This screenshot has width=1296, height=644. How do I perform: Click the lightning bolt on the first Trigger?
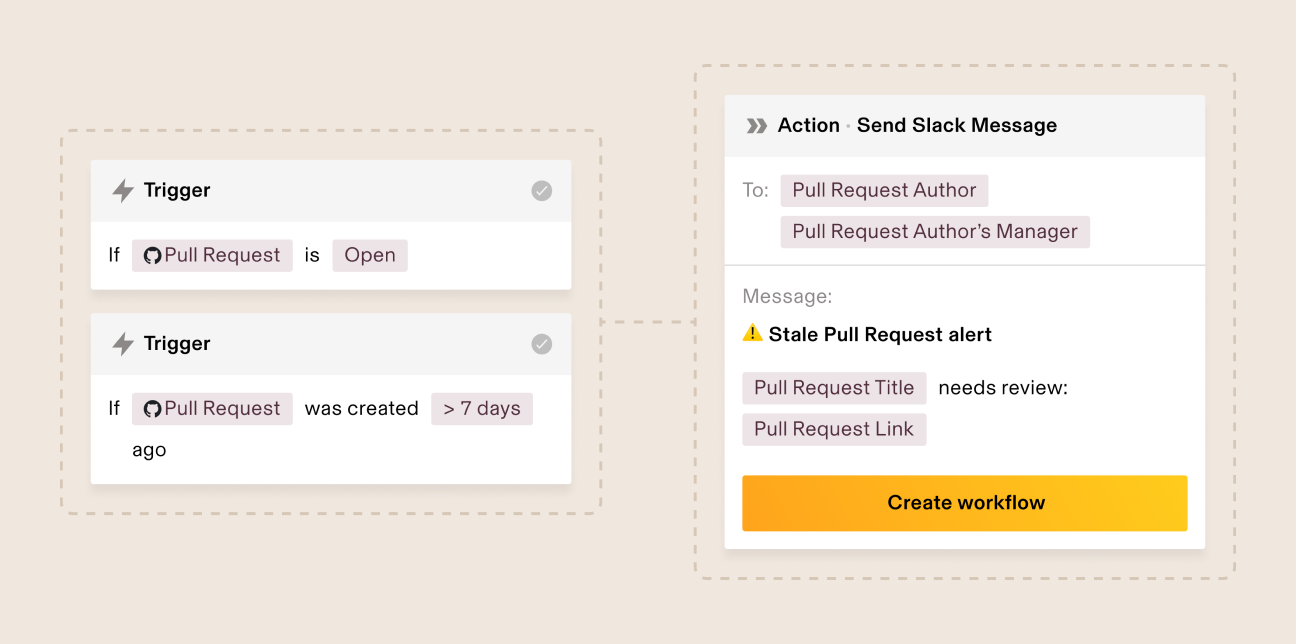pyautogui.click(x=123, y=191)
